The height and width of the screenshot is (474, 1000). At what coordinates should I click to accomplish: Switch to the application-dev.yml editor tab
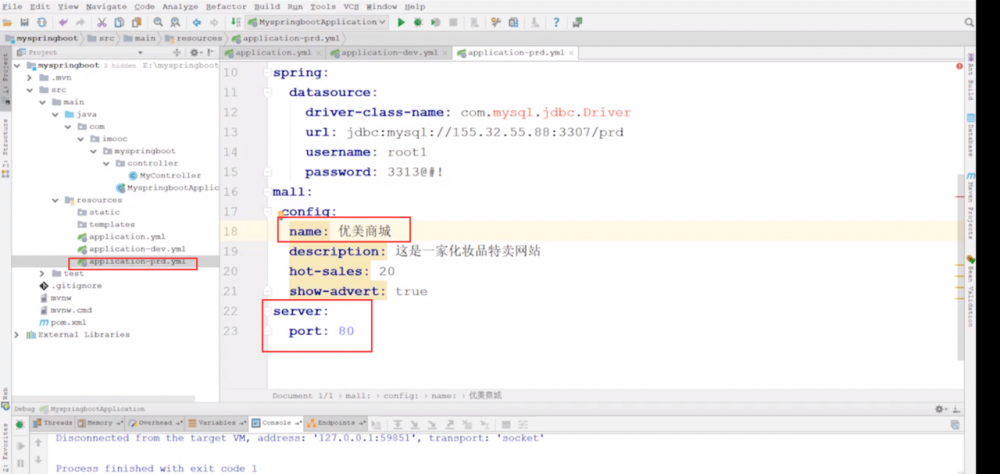point(390,53)
